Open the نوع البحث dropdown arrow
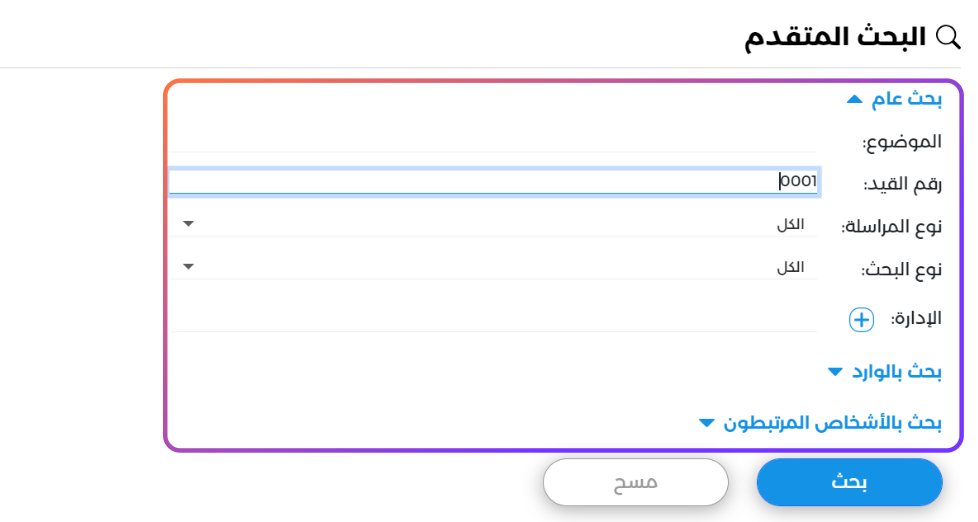 click(188, 267)
